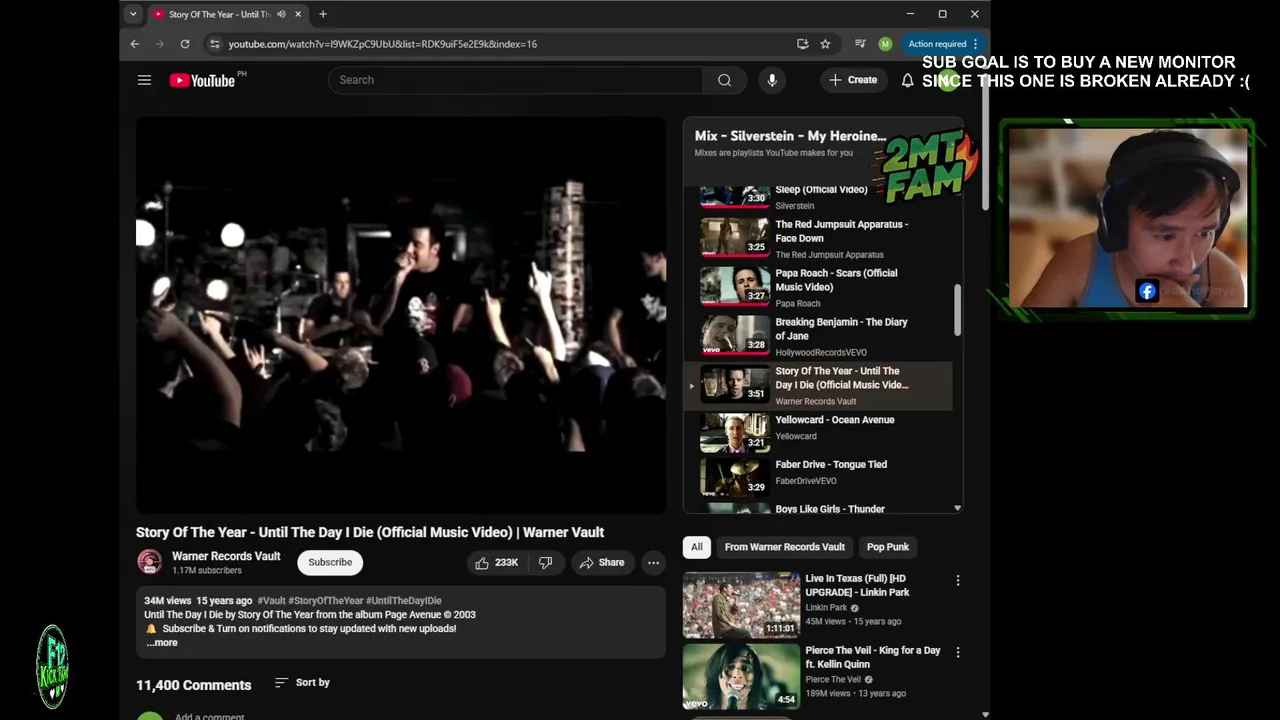This screenshot has width=1280, height=720.
Task: Open the Chrome profile avatar
Action: (x=885, y=44)
